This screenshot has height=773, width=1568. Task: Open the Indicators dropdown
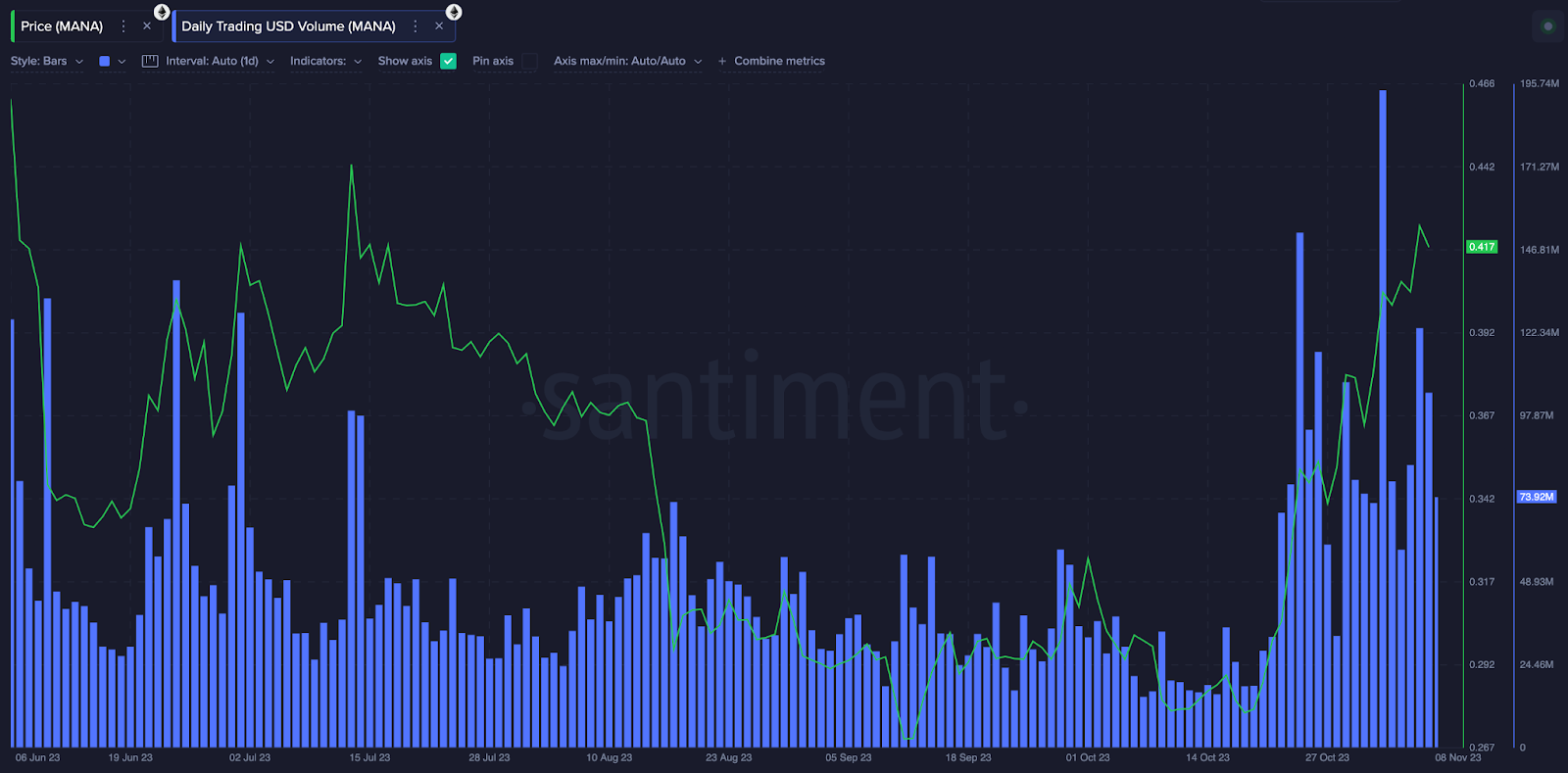326,61
